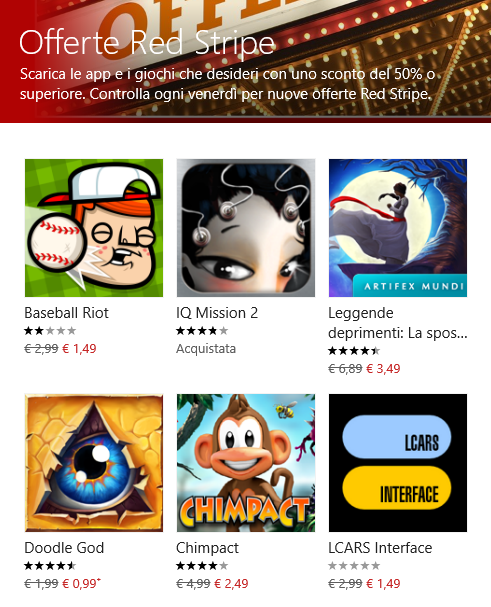
Task: Open the Leggende deprimenti Artifex Mundi icon
Action: (398, 228)
